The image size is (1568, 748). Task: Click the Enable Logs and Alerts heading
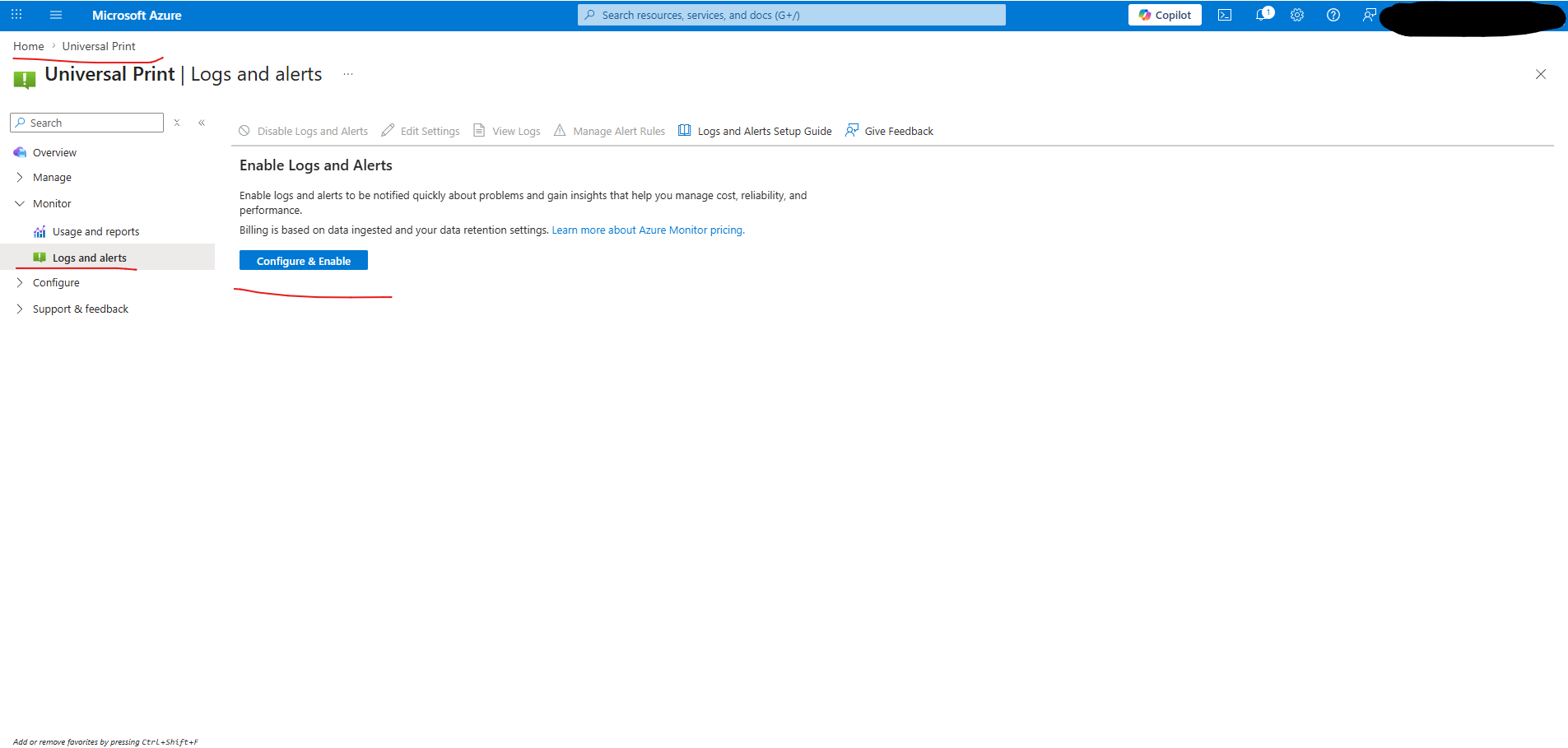click(316, 165)
